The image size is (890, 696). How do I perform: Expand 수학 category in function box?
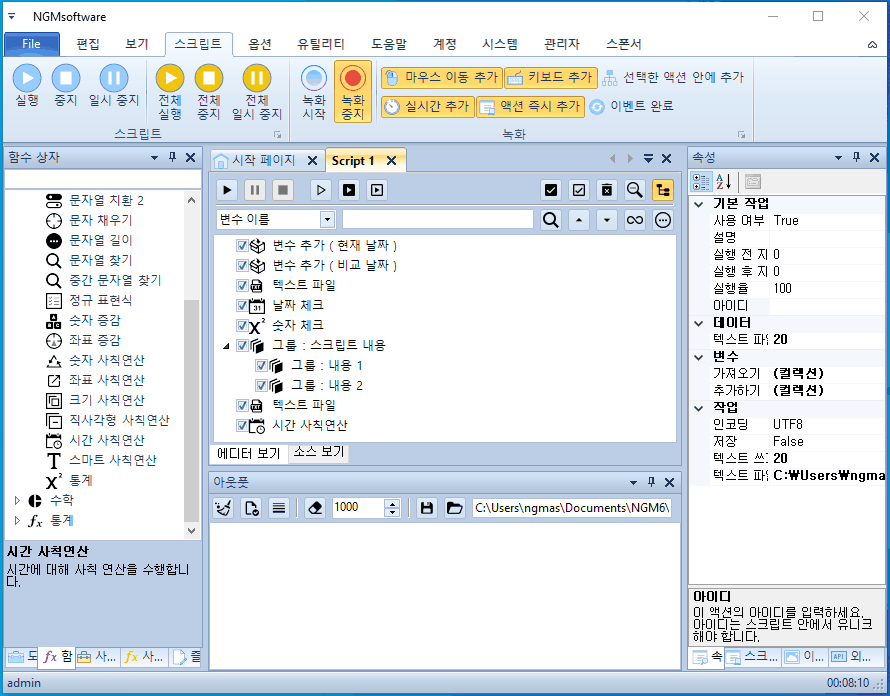click(x=17, y=500)
